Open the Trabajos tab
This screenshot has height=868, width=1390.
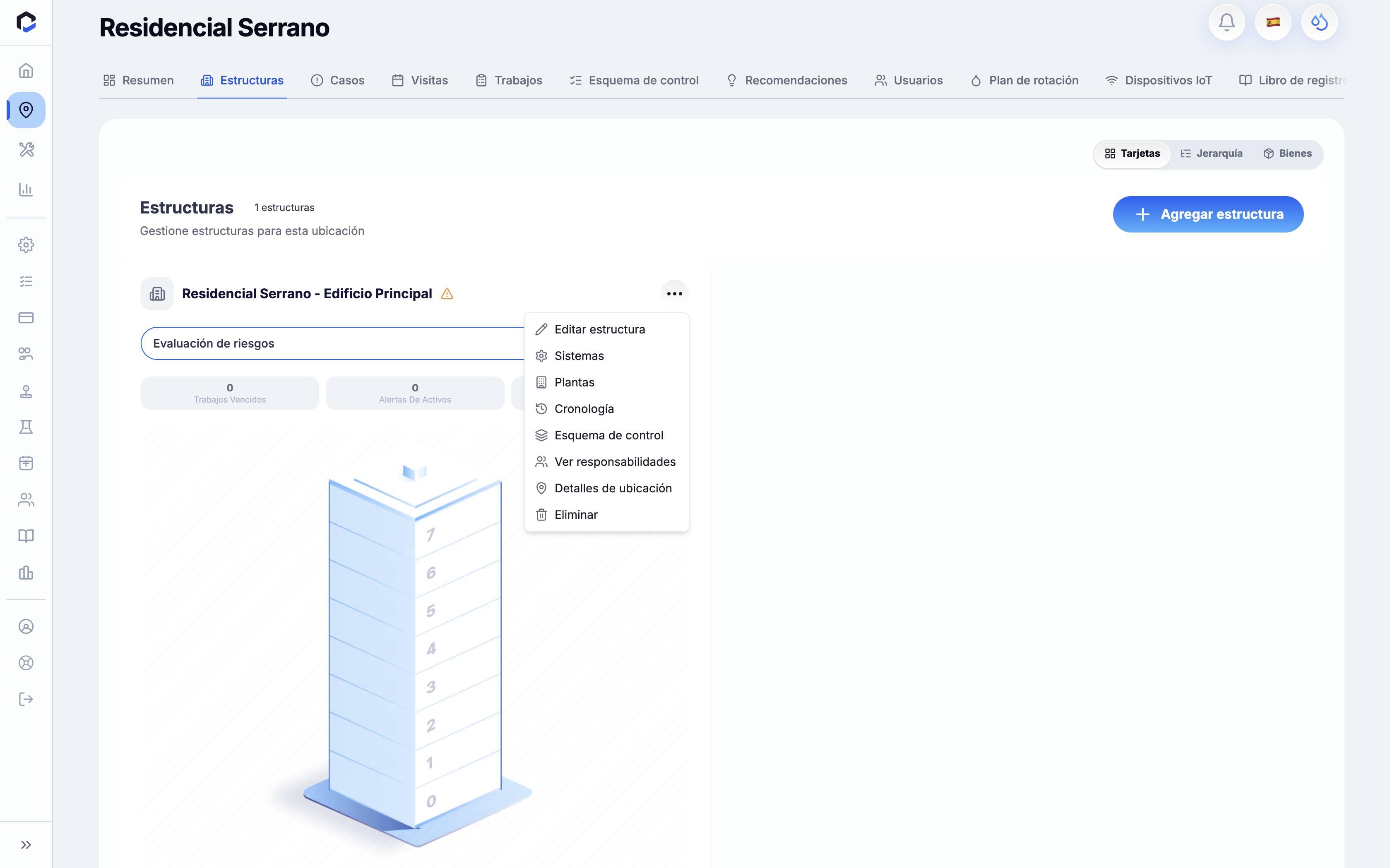tap(509, 80)
